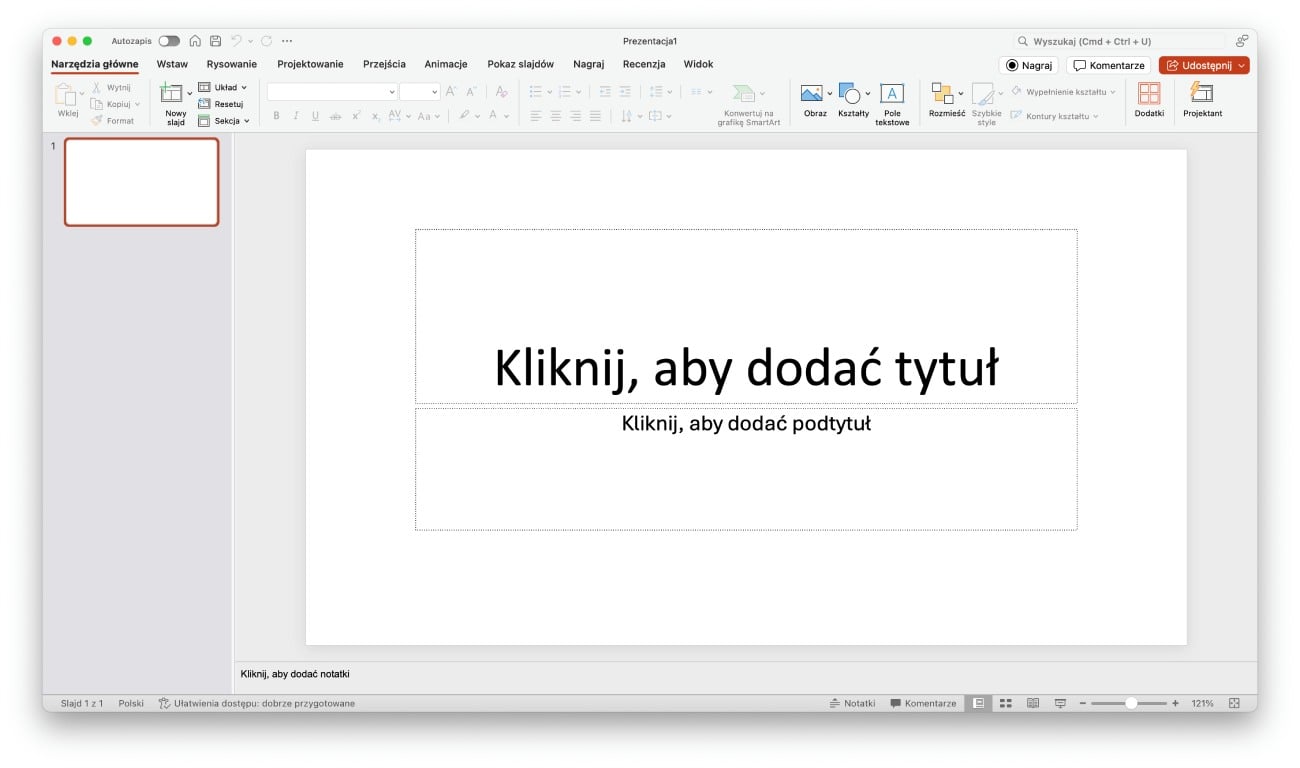Toggle italic formatting
1300x768 pixels.
pos(295,116)
